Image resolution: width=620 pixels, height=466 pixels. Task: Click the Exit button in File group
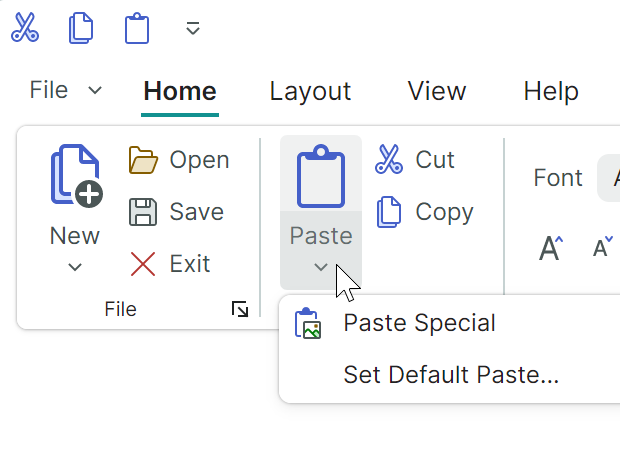pyautogui.click(x=170, y=264)
